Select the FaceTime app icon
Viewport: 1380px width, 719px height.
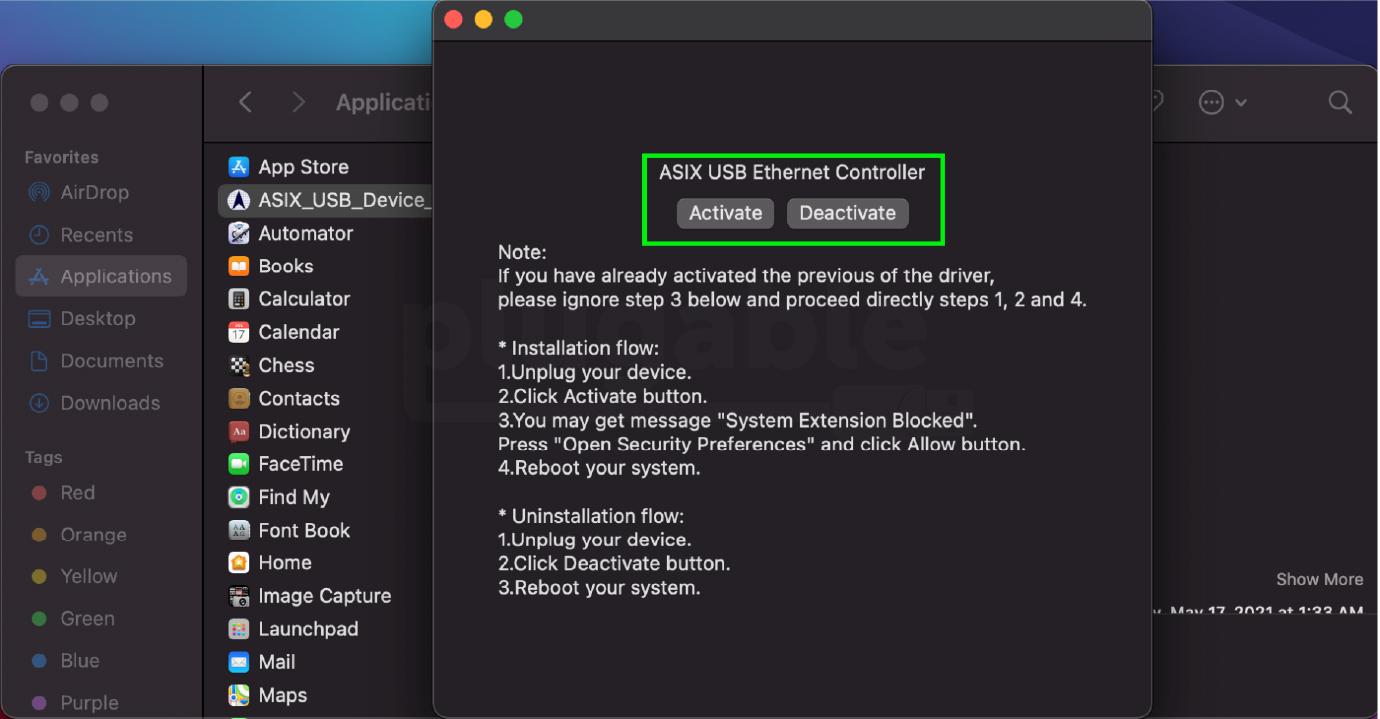tap(238, 464)
